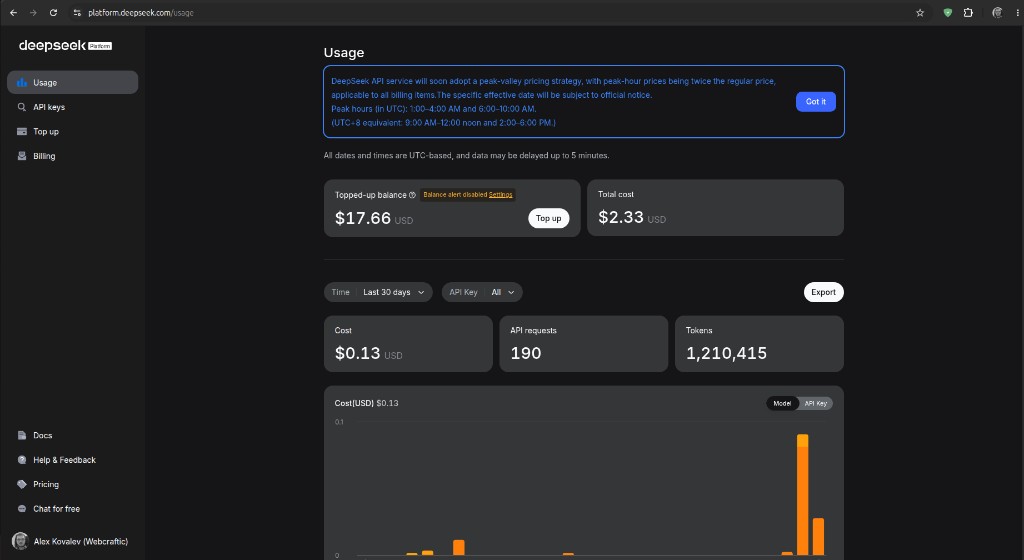
Task: Click the Cost(USD) $0.13 chart title
Action: point(366,403)
